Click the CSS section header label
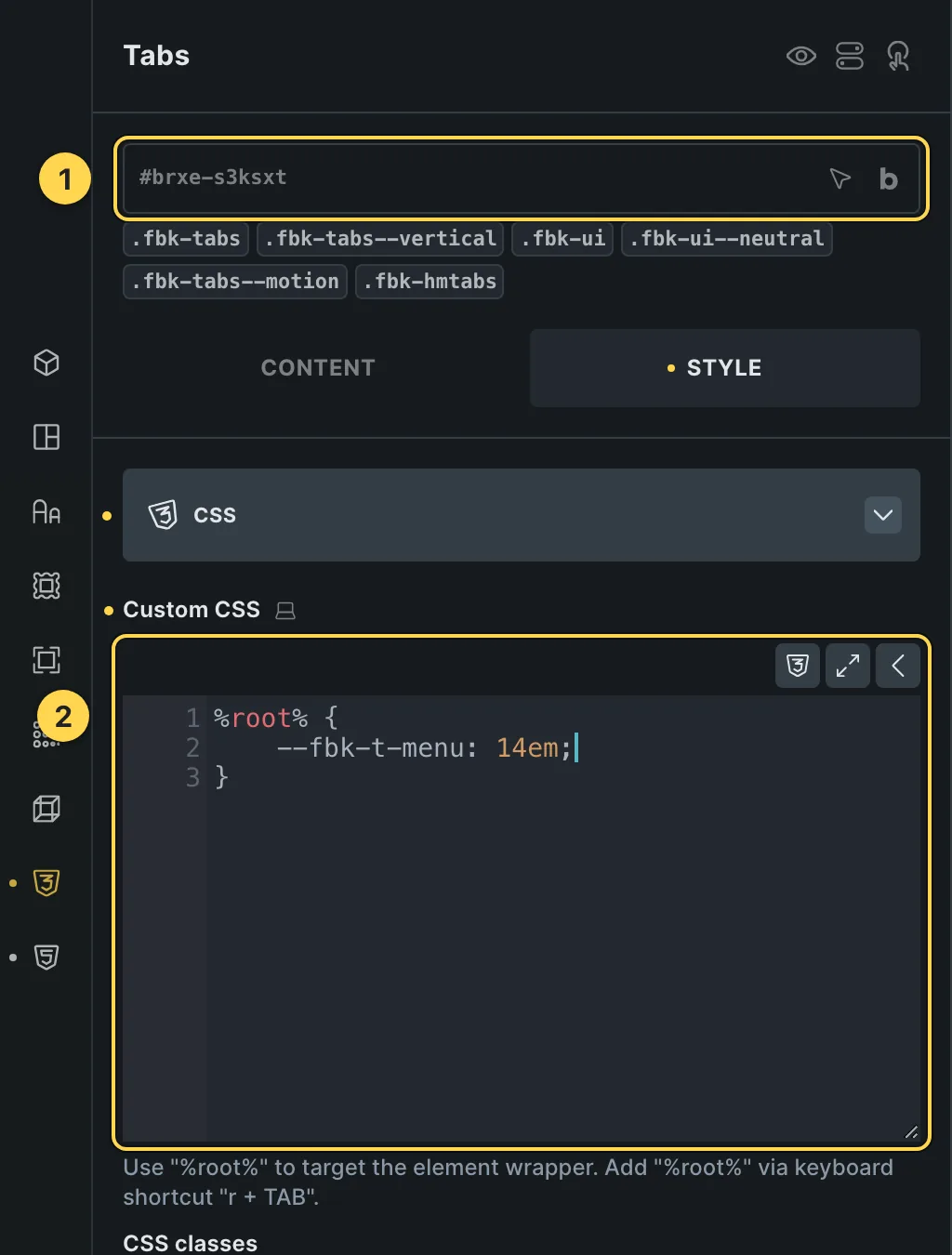 (x=215, y=515)
